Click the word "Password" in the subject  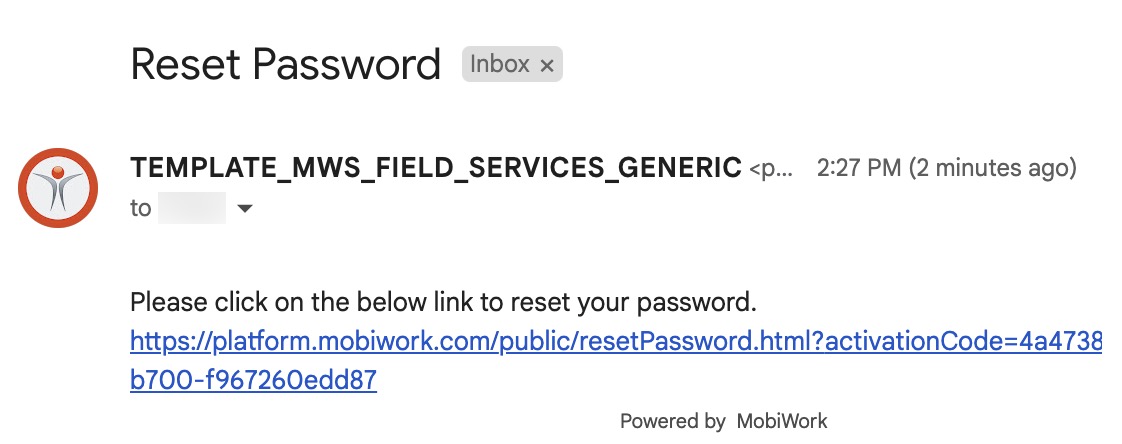click(x=347, y=65)
